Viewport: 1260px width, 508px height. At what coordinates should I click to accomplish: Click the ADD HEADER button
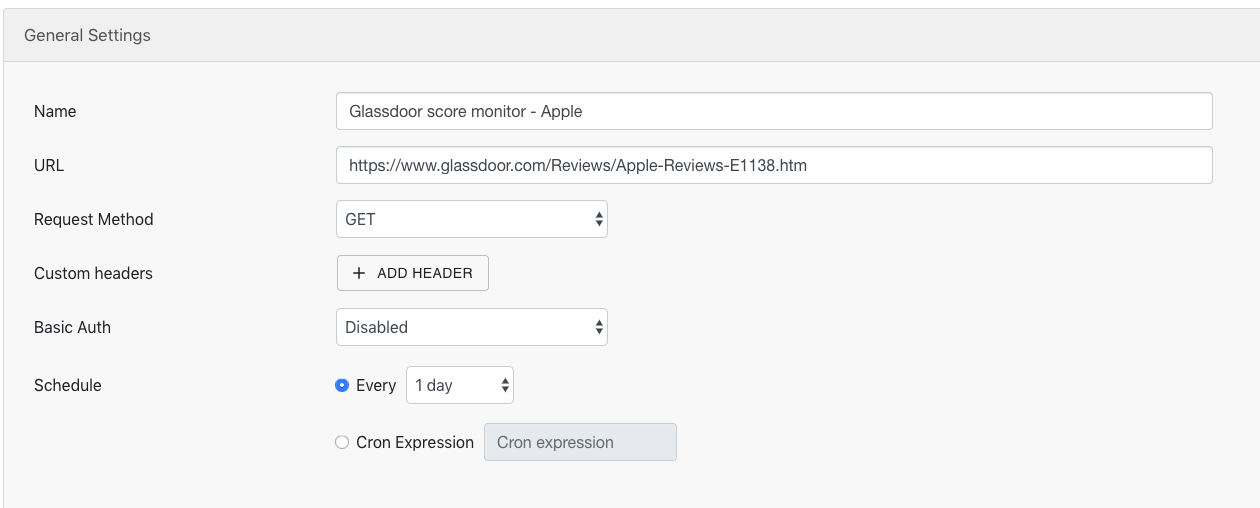pos(413,273)
